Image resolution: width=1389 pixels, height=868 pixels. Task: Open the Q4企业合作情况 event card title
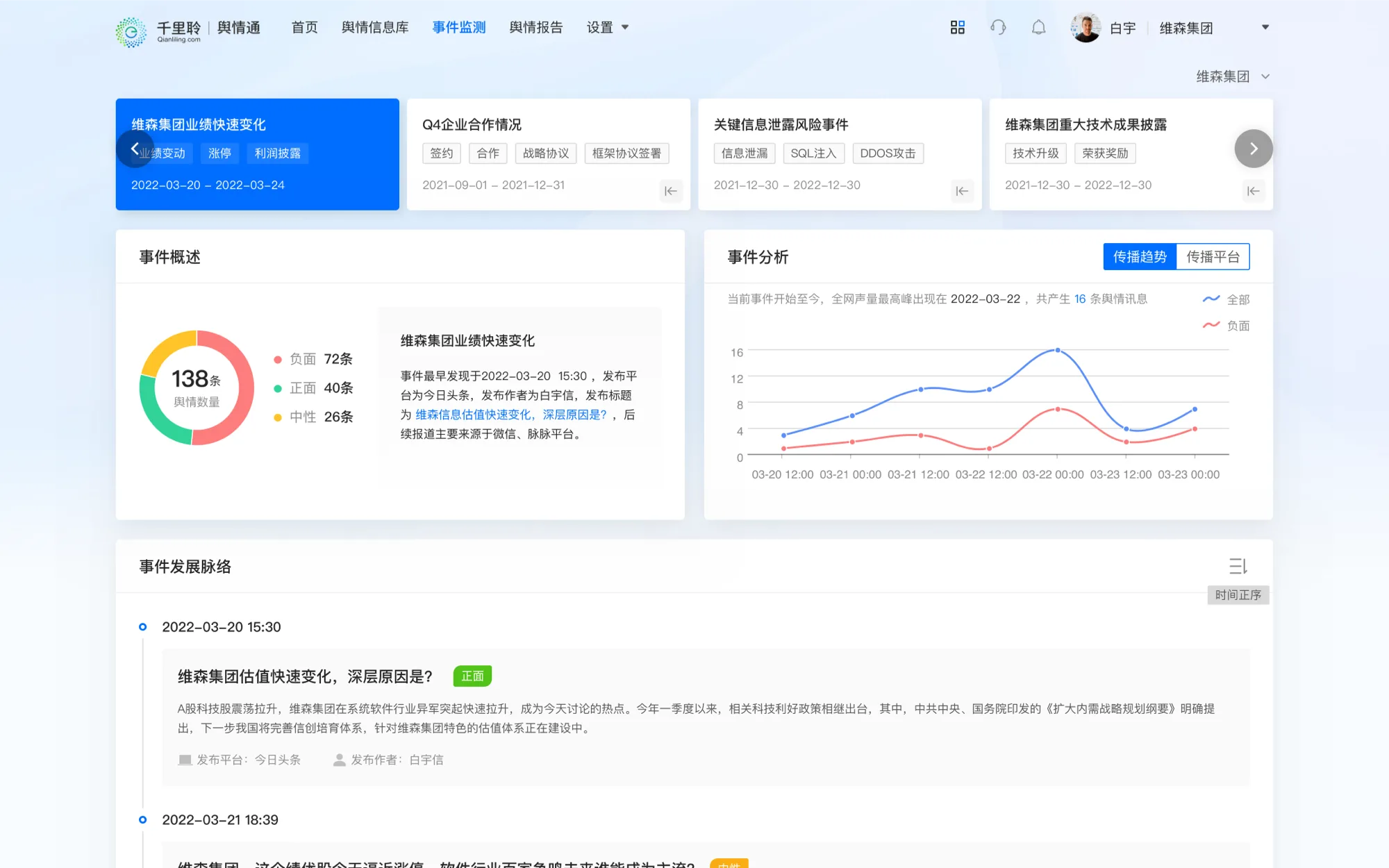472,124
